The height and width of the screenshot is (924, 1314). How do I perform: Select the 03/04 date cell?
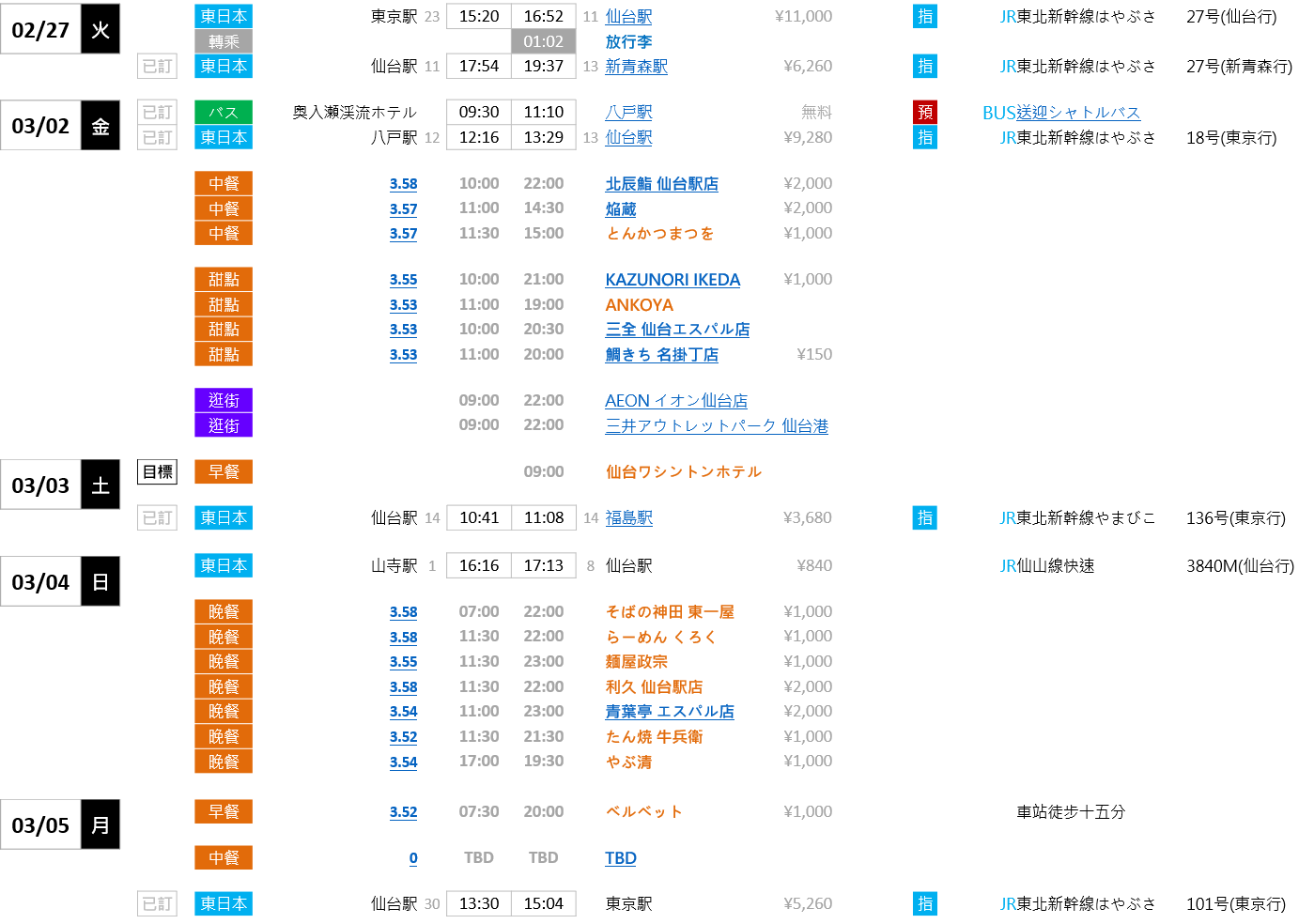pyautogui.click(x=40, y=581)
